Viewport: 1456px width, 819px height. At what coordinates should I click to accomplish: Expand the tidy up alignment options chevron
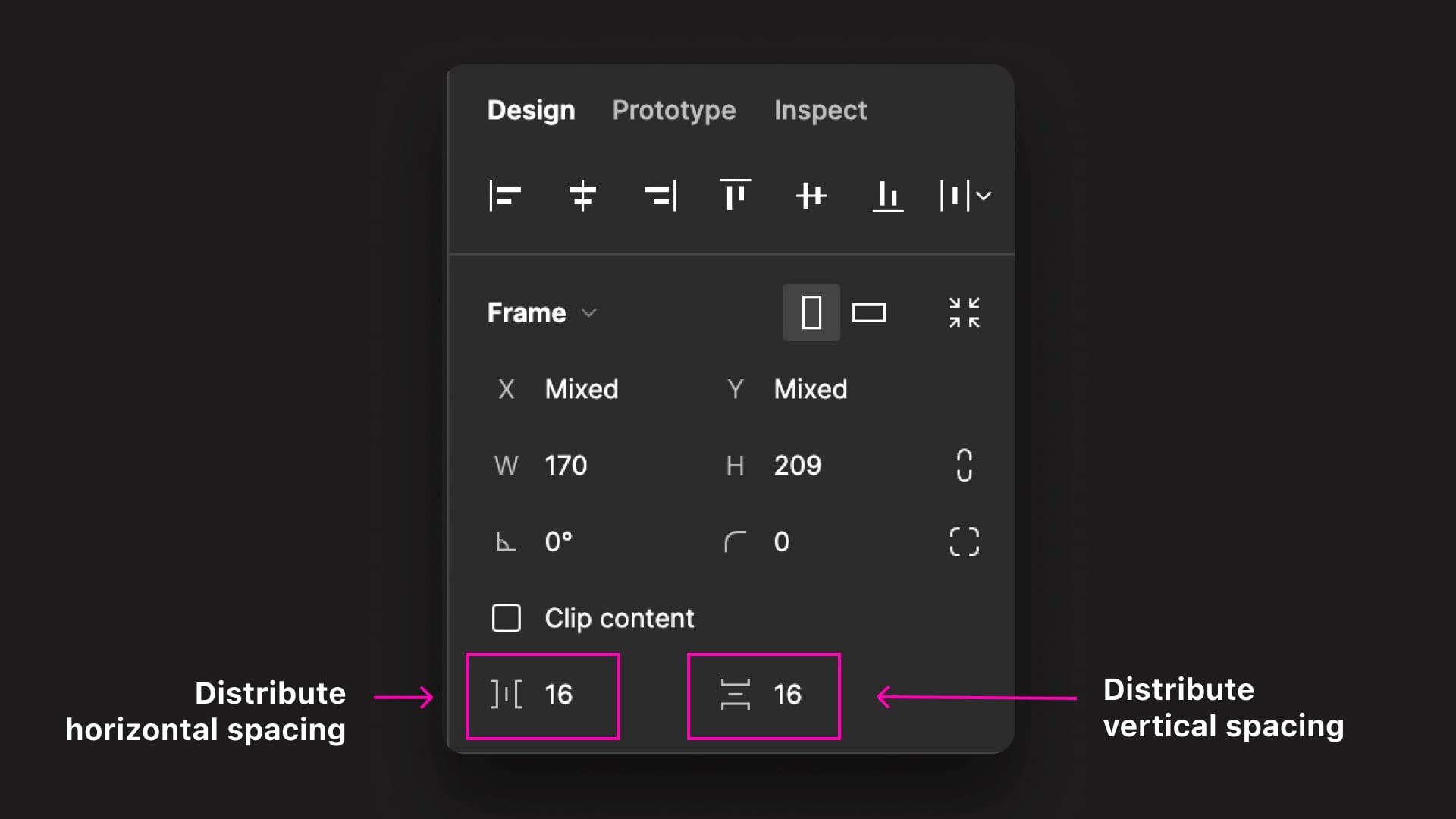984,196
